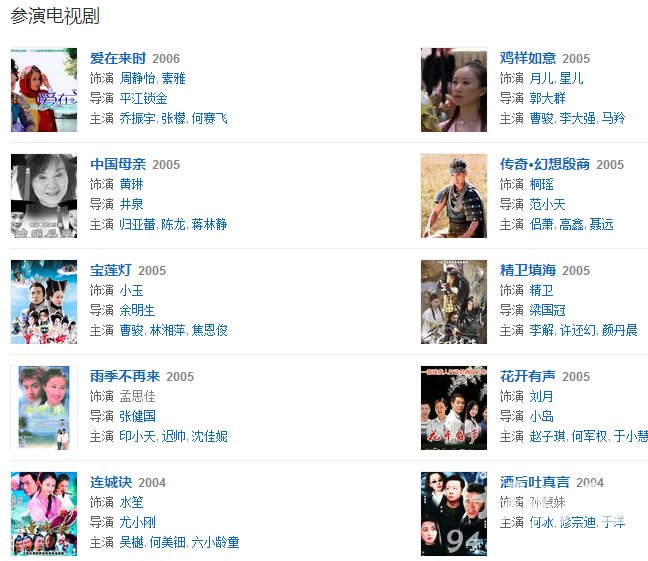
Task: Open director 平江锁金's page
Action: (143, 98)
